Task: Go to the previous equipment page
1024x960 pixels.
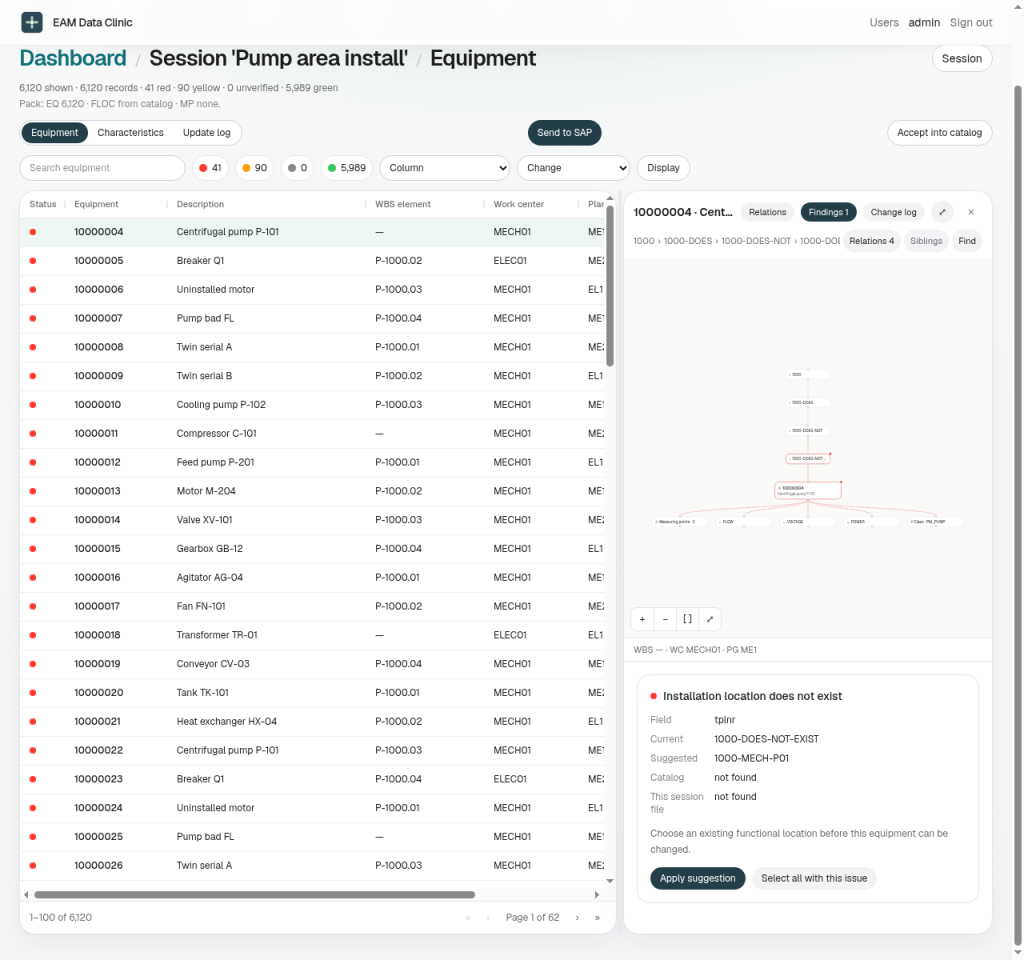Action: tap(488, 918)
